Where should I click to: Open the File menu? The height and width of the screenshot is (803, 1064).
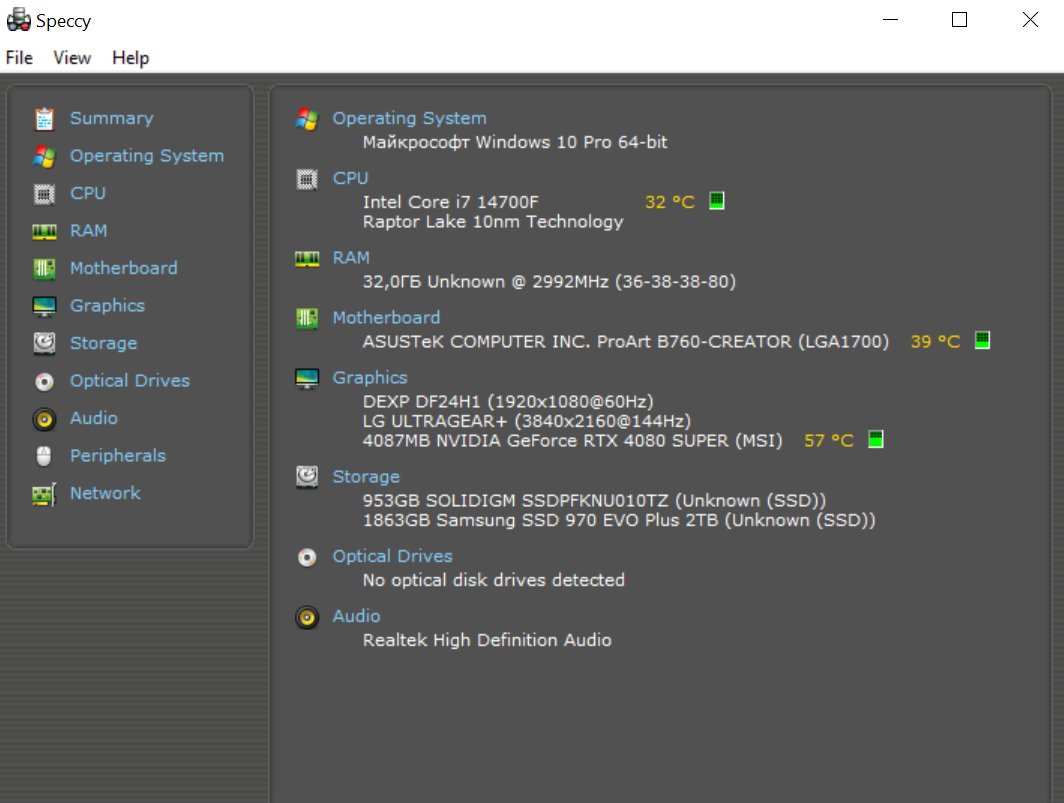[19, 58]
